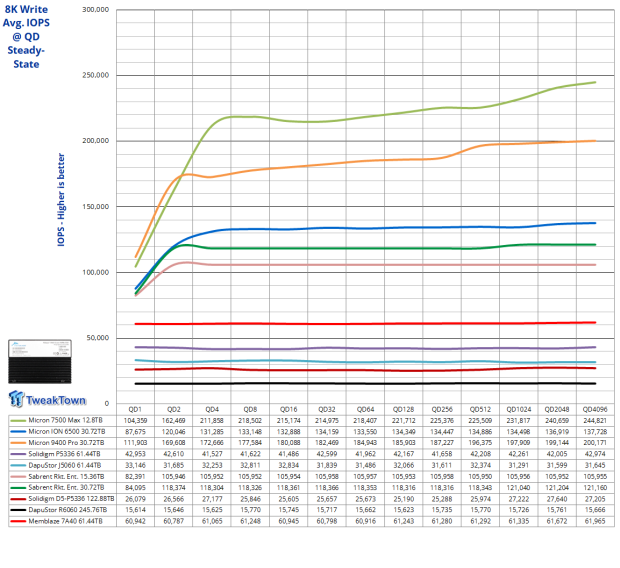Click the QD2 column header
The image size is (620, 568).
(x=174, y=409)
